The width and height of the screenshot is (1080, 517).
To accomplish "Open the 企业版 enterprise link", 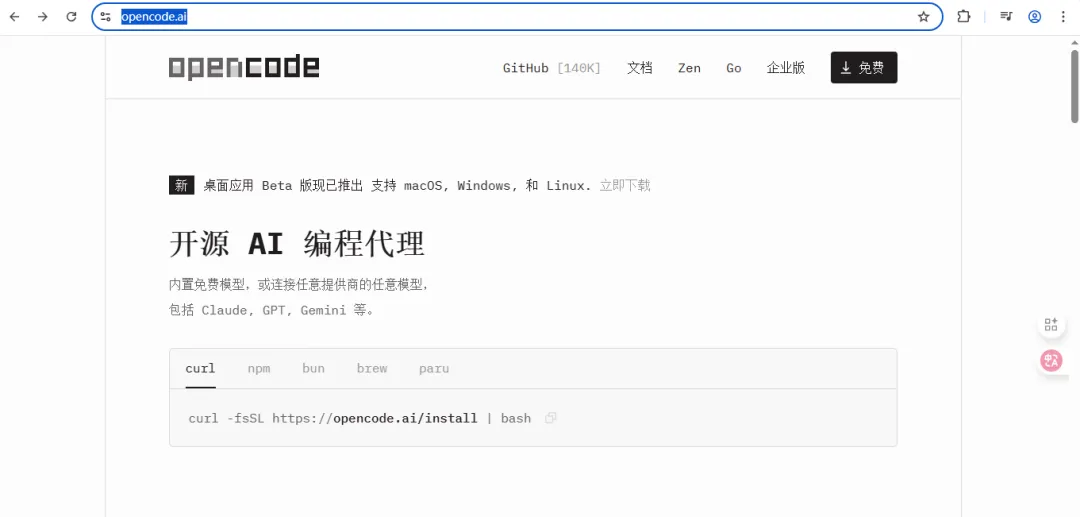I will tap(786, 68).
